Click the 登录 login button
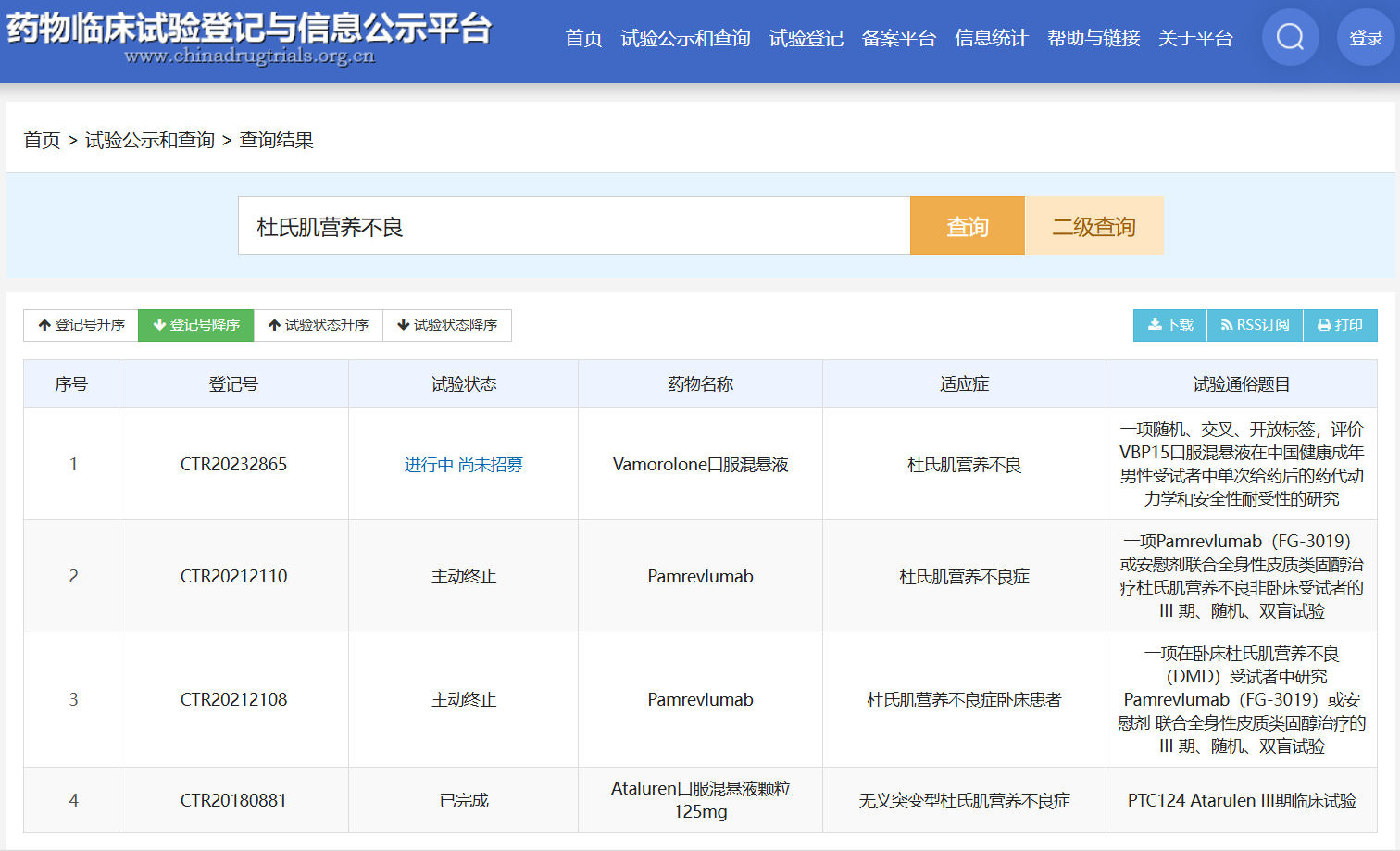This screenshot has width=1400, height=851. click(1365, 37)
